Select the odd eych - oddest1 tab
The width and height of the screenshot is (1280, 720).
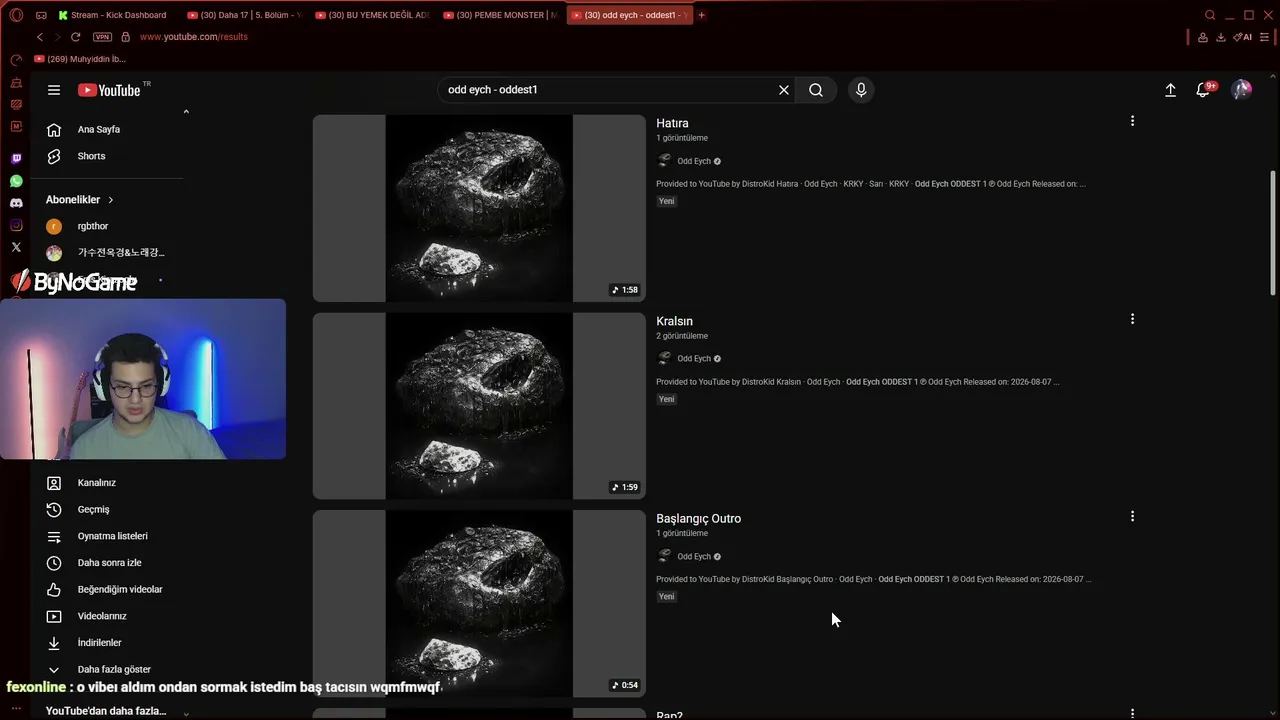[628, 15]
